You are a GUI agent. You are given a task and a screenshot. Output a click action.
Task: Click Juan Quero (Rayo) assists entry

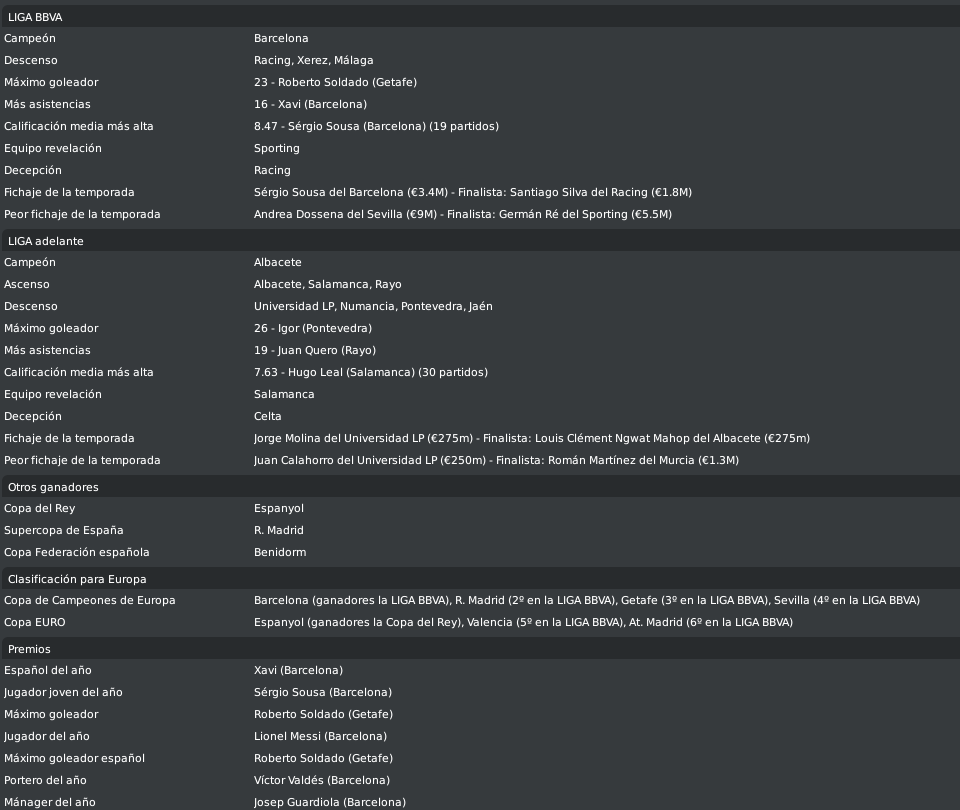pyautogui.click(x=315, y=350)
